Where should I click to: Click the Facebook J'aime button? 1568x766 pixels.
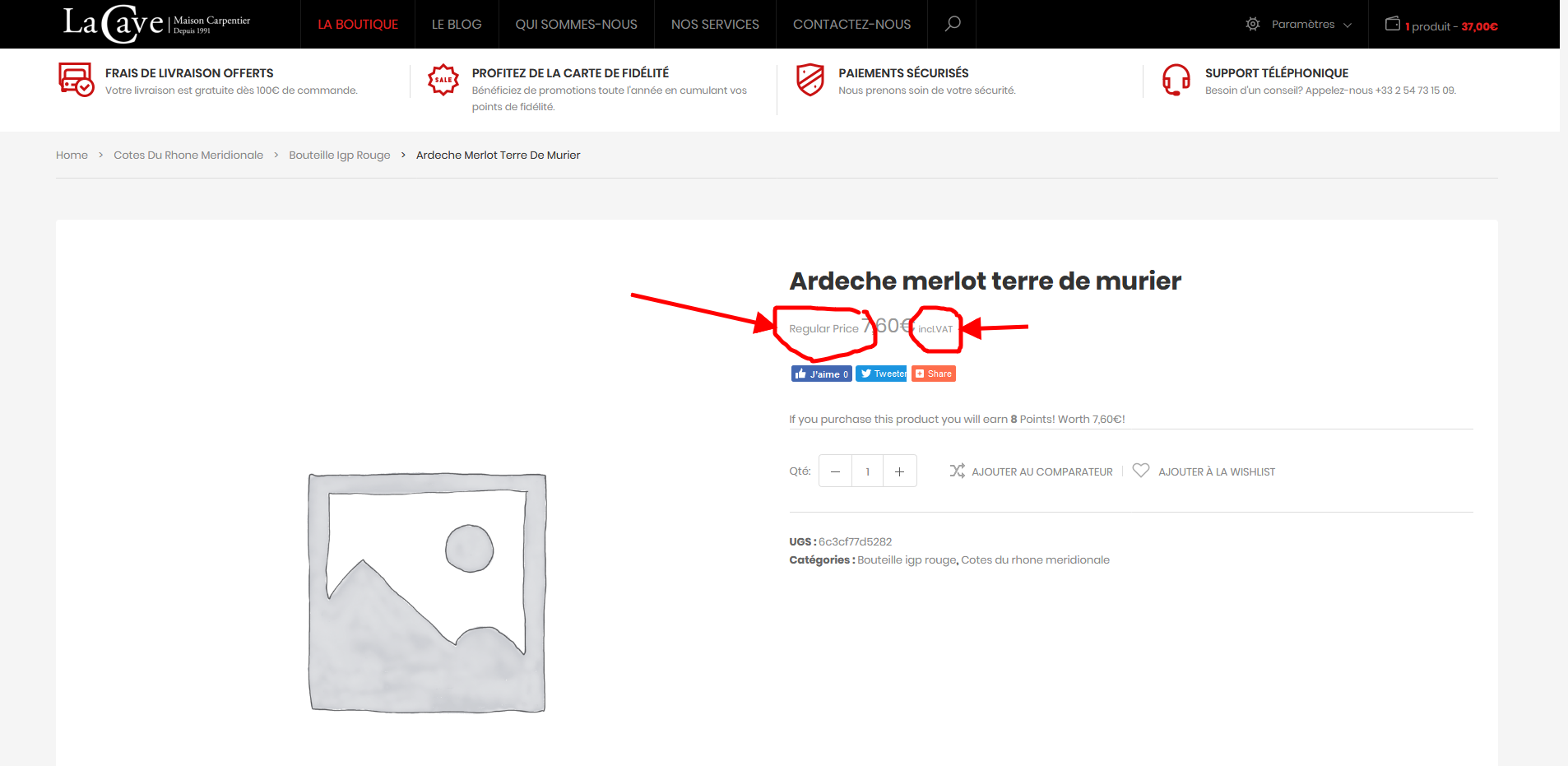[x=821, y=374]
